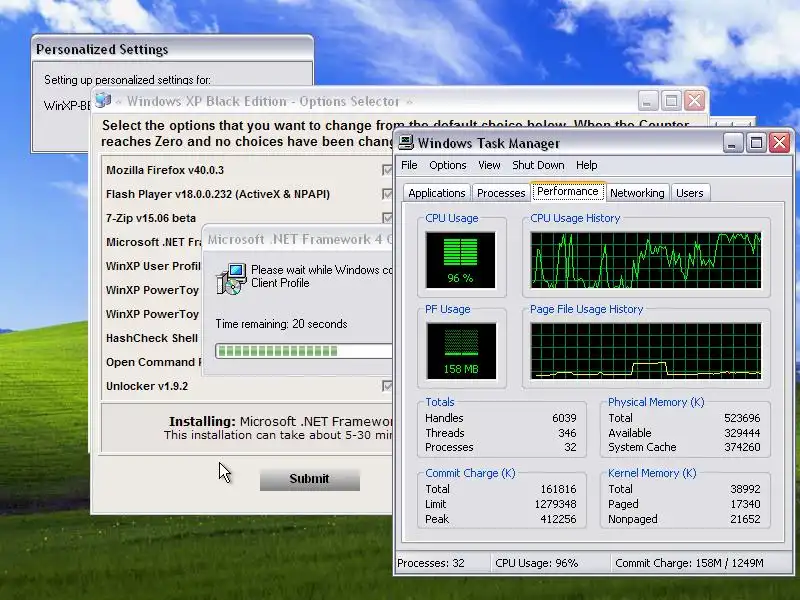
Task: Click the System Cache value 374260
Action: point(742,447)
